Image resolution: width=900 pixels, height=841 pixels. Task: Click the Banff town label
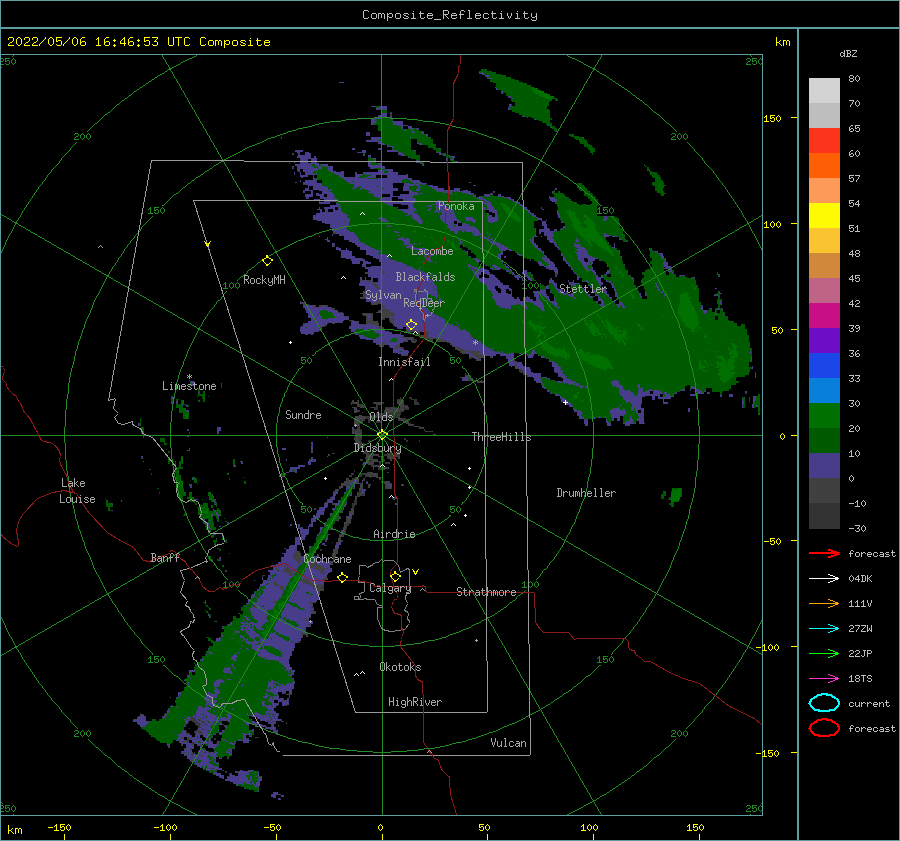click(x=165, y=558)
